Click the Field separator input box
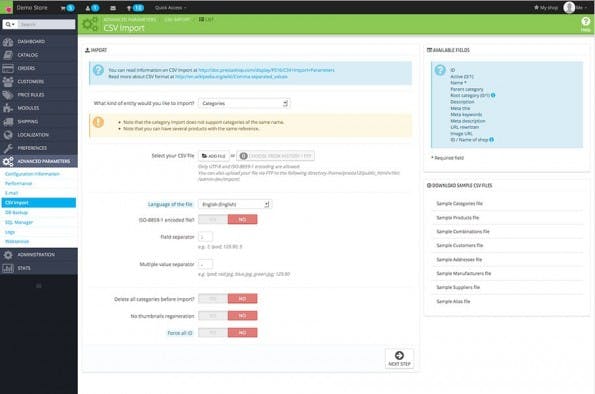The width and height of the screenshot is (595, 394). 205,237
